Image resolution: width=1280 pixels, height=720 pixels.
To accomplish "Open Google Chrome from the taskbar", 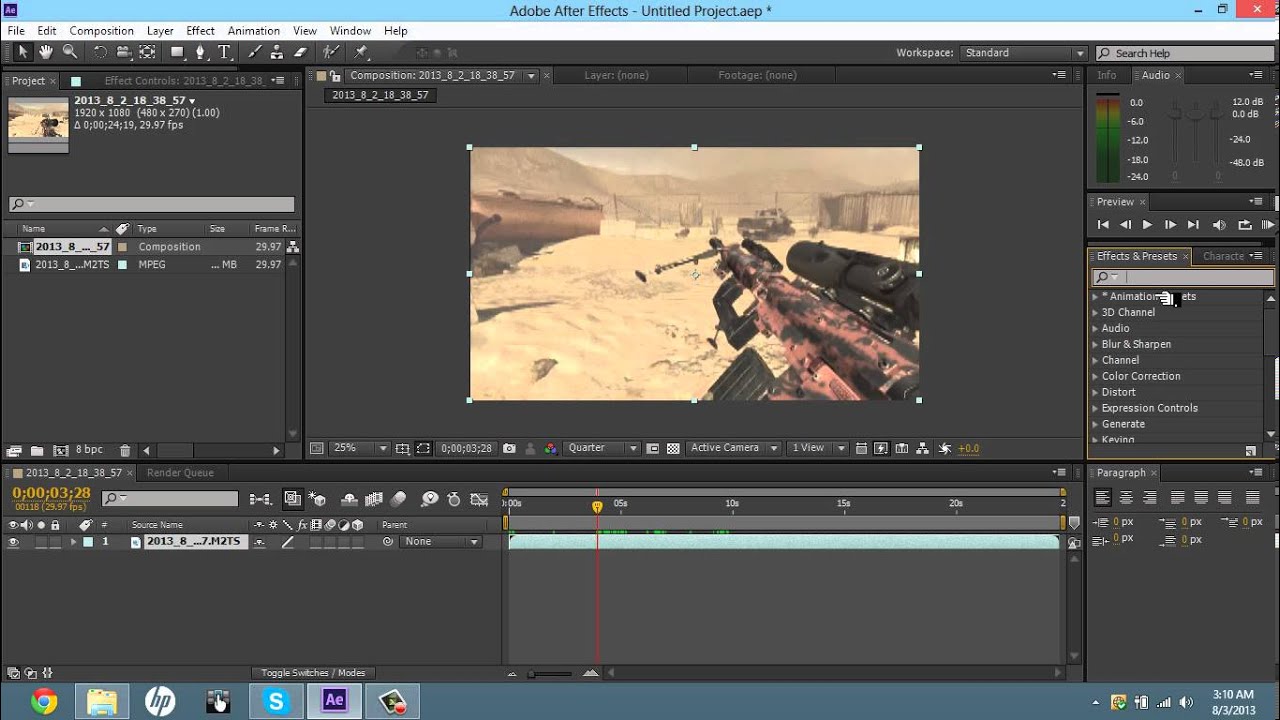I will (x=43, y=701).
